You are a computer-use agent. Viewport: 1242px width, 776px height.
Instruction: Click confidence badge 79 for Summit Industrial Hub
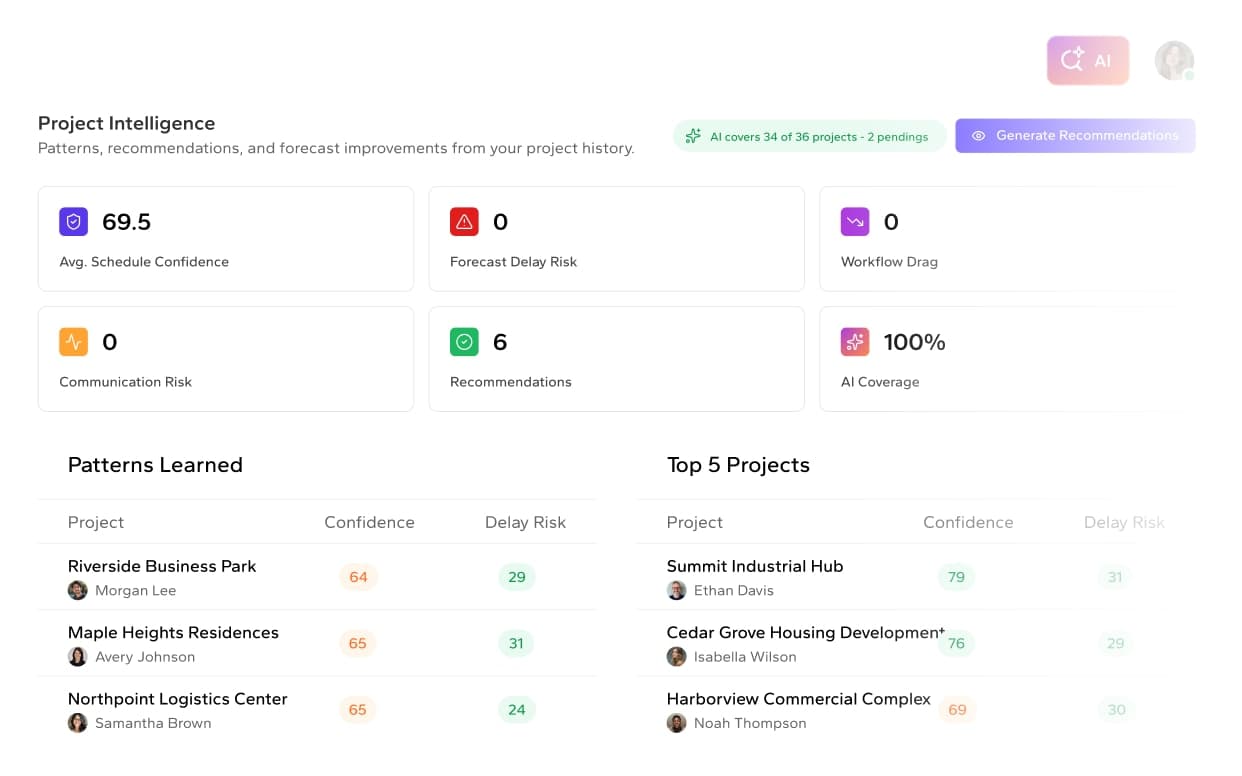(x=956, y=577)
